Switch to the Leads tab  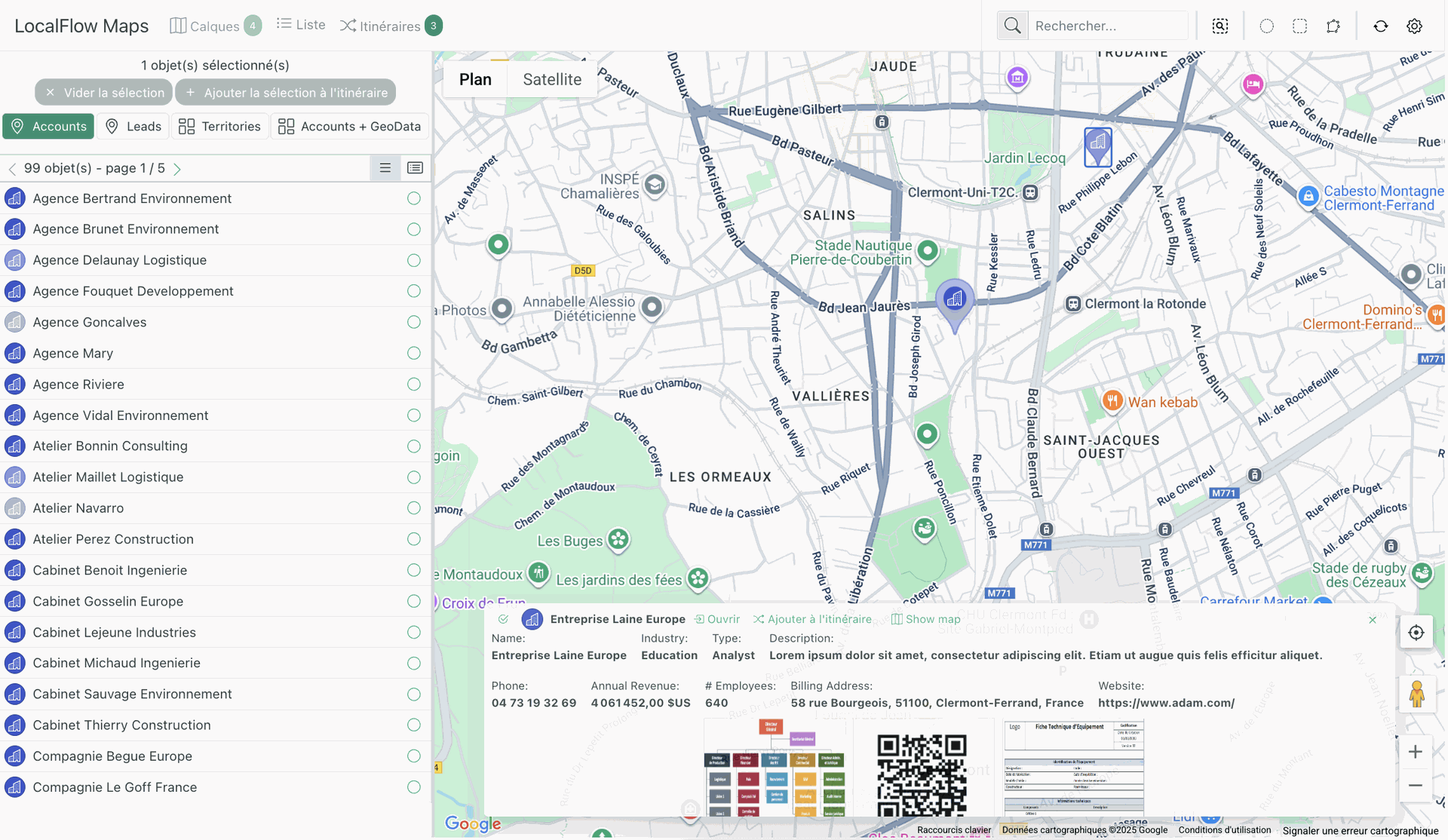[x=133, y=127]
